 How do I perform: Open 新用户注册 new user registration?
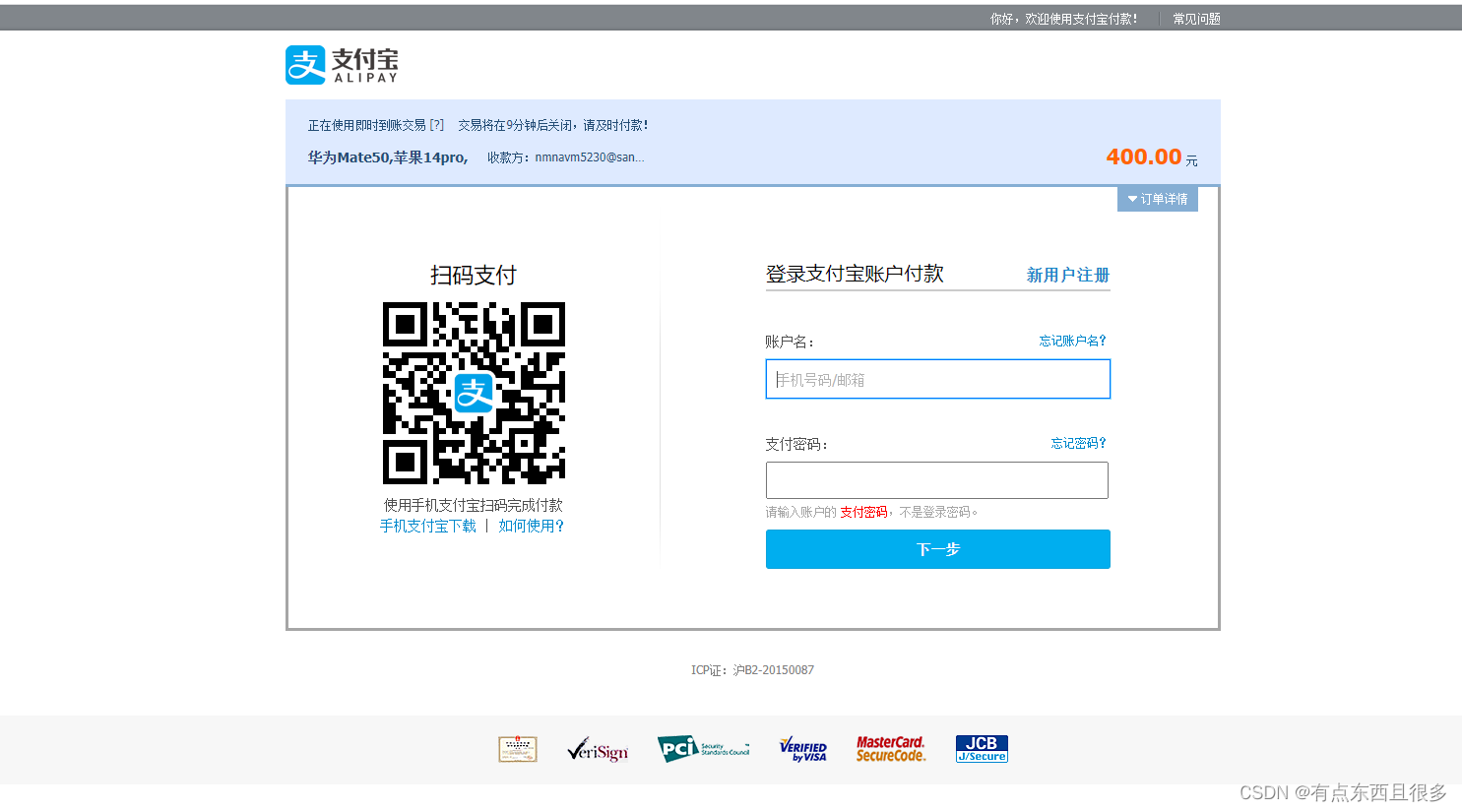(x=1068, y=275)
